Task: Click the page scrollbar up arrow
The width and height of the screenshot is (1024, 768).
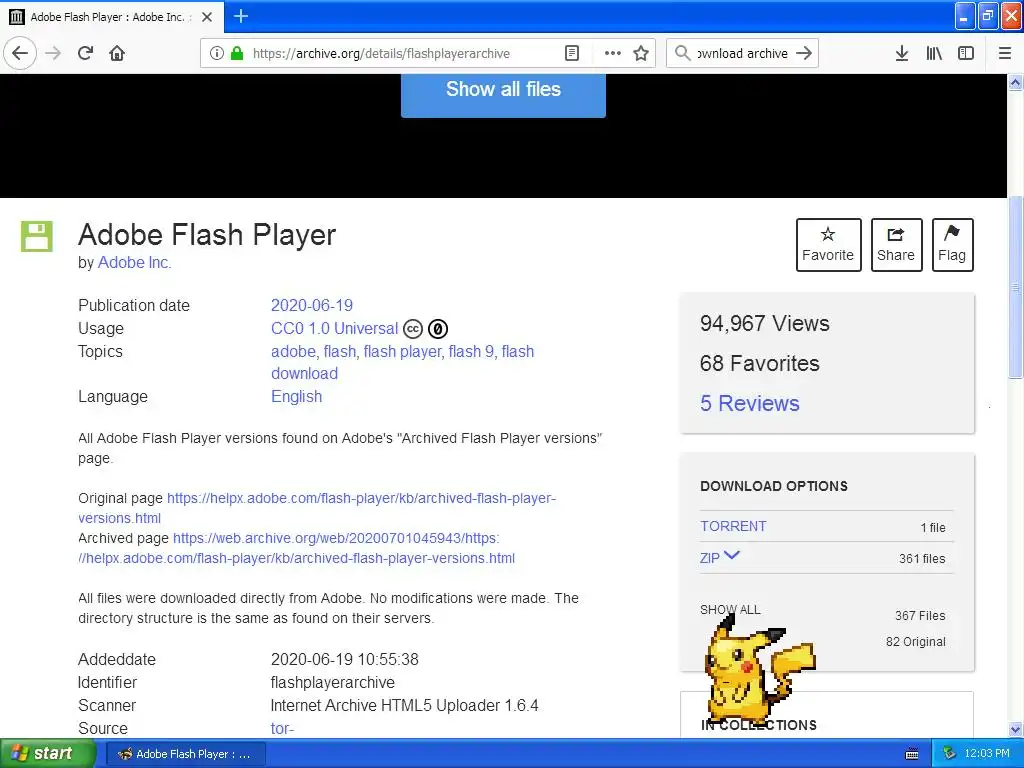Action: coord(1016,83)
